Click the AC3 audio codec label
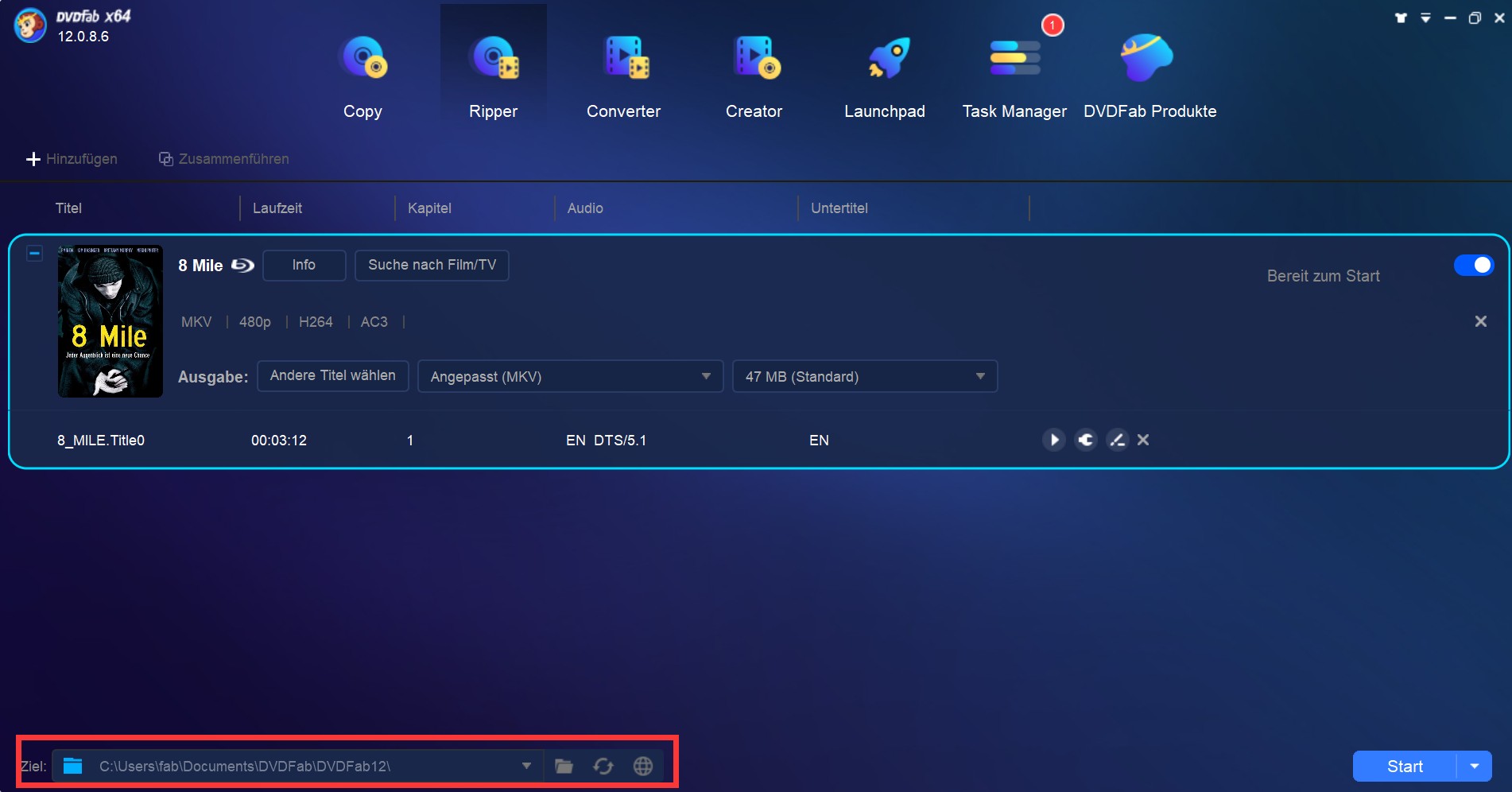1512x792 pixels. (x=374, y=322)
